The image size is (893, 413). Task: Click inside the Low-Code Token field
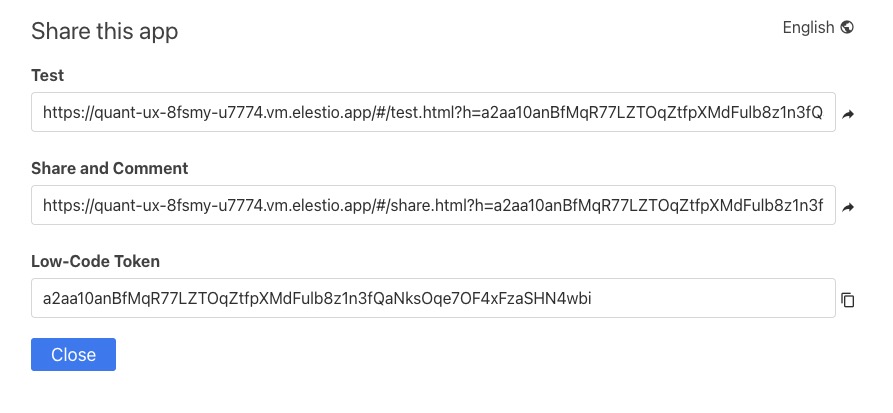click(433, 299)
